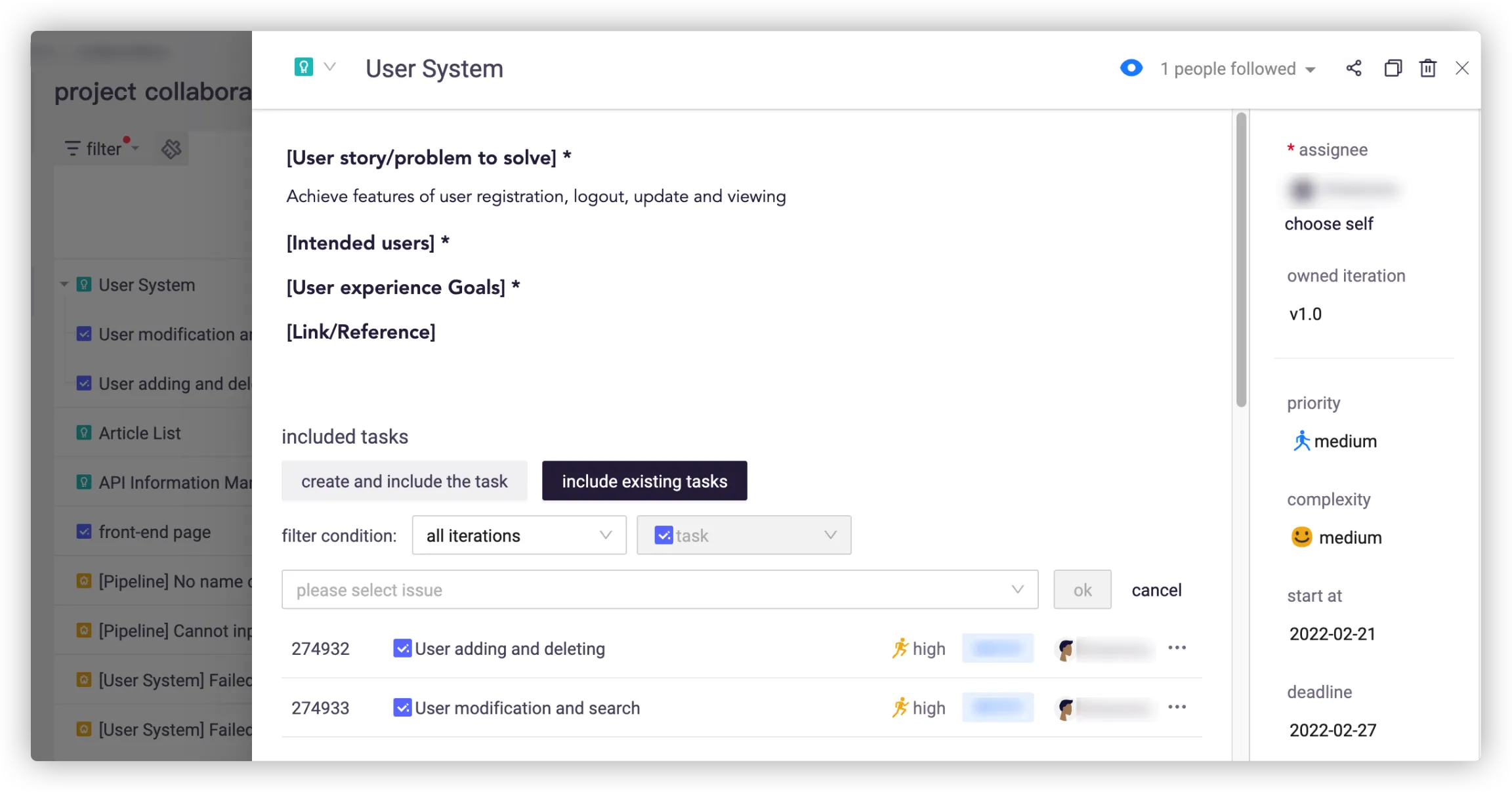
Task: Click the share icon in the header
Action: tap(1353, 68)
